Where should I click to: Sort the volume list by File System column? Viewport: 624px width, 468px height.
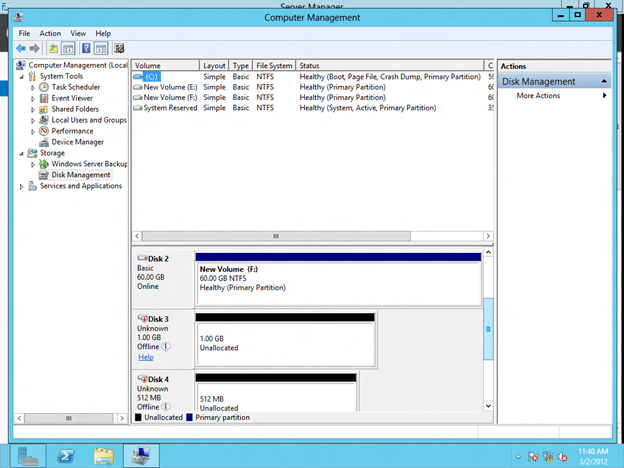click(273, 65)
